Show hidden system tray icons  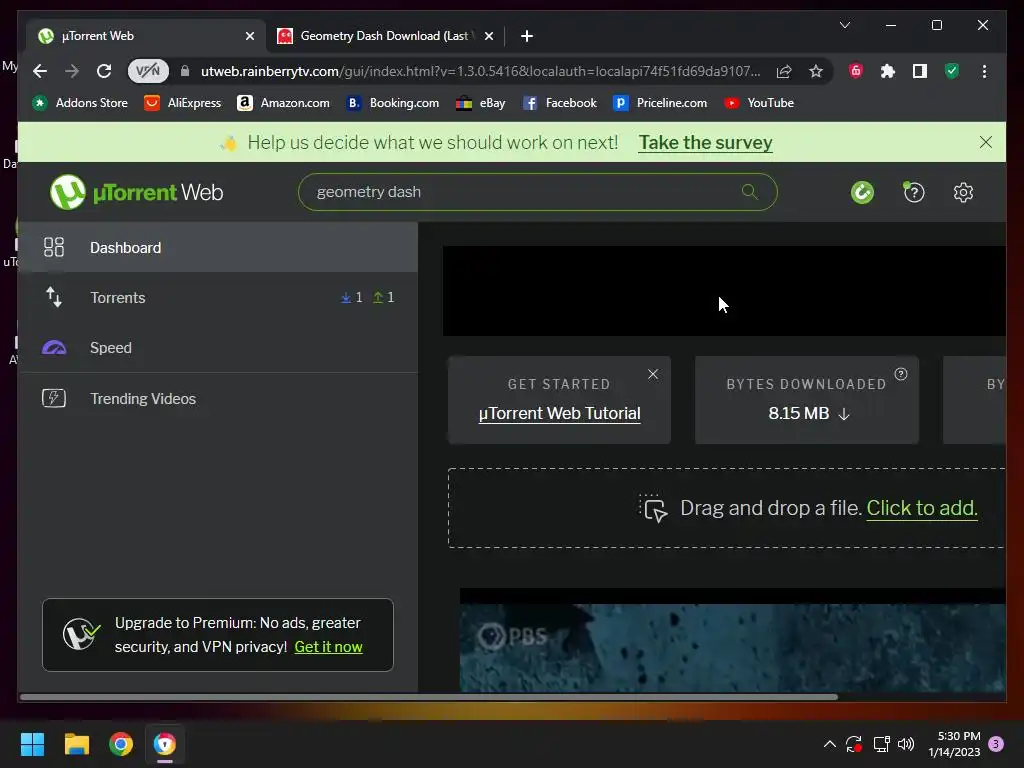[x=829, y=744]
